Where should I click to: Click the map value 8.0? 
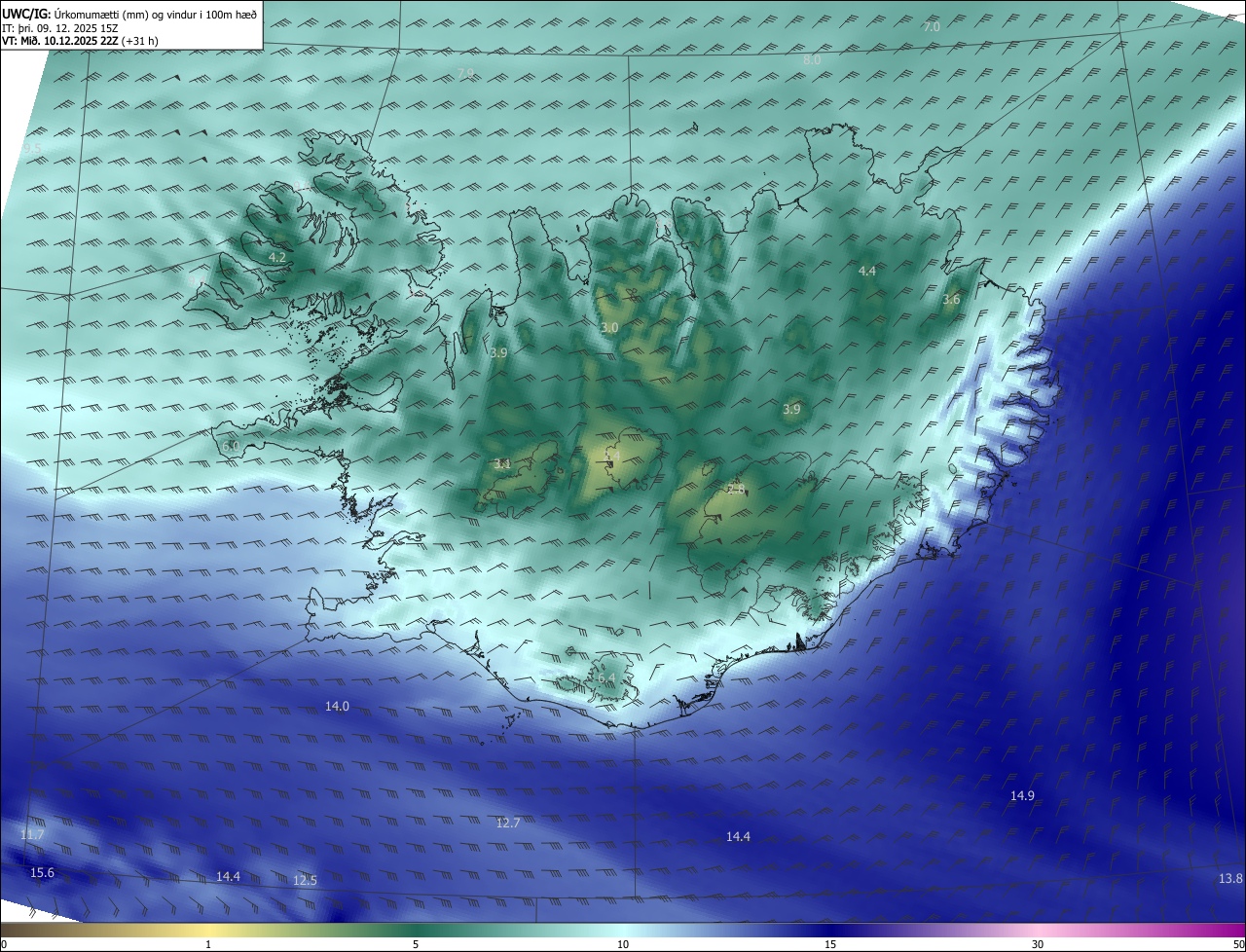coord(812,60)
